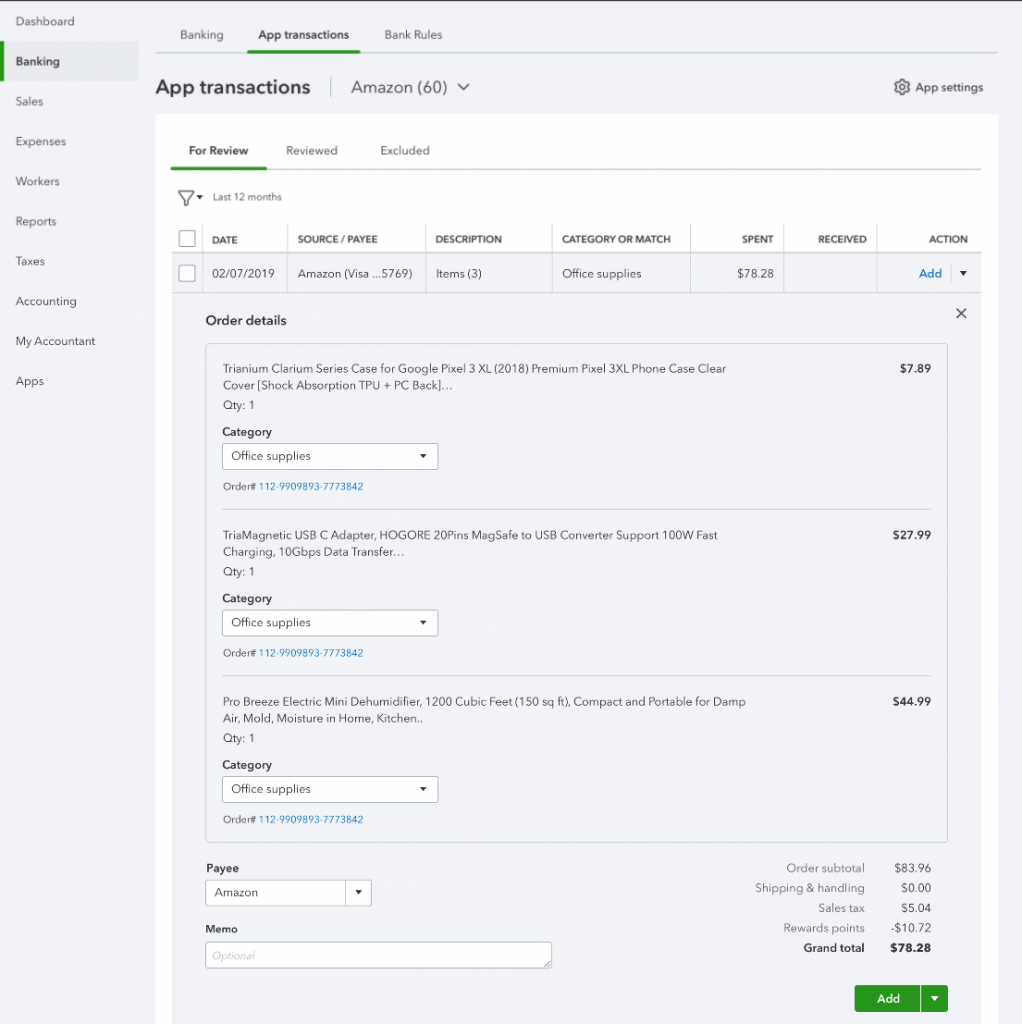Click the Last 12 months filter text
The height and width of the screenshot is (1024, 1022).
pyautogui.click(x=247, y=197)
